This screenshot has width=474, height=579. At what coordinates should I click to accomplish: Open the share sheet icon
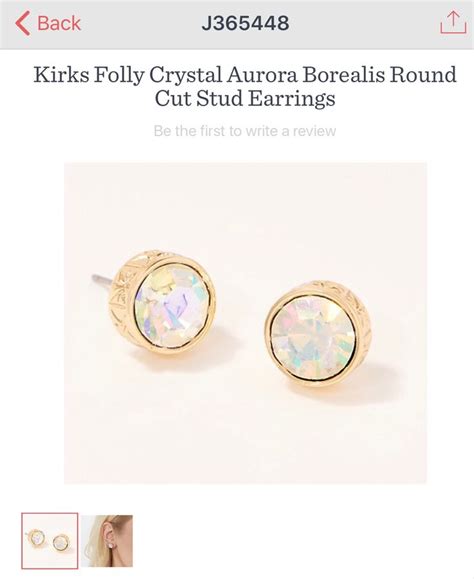pos(453,22)
